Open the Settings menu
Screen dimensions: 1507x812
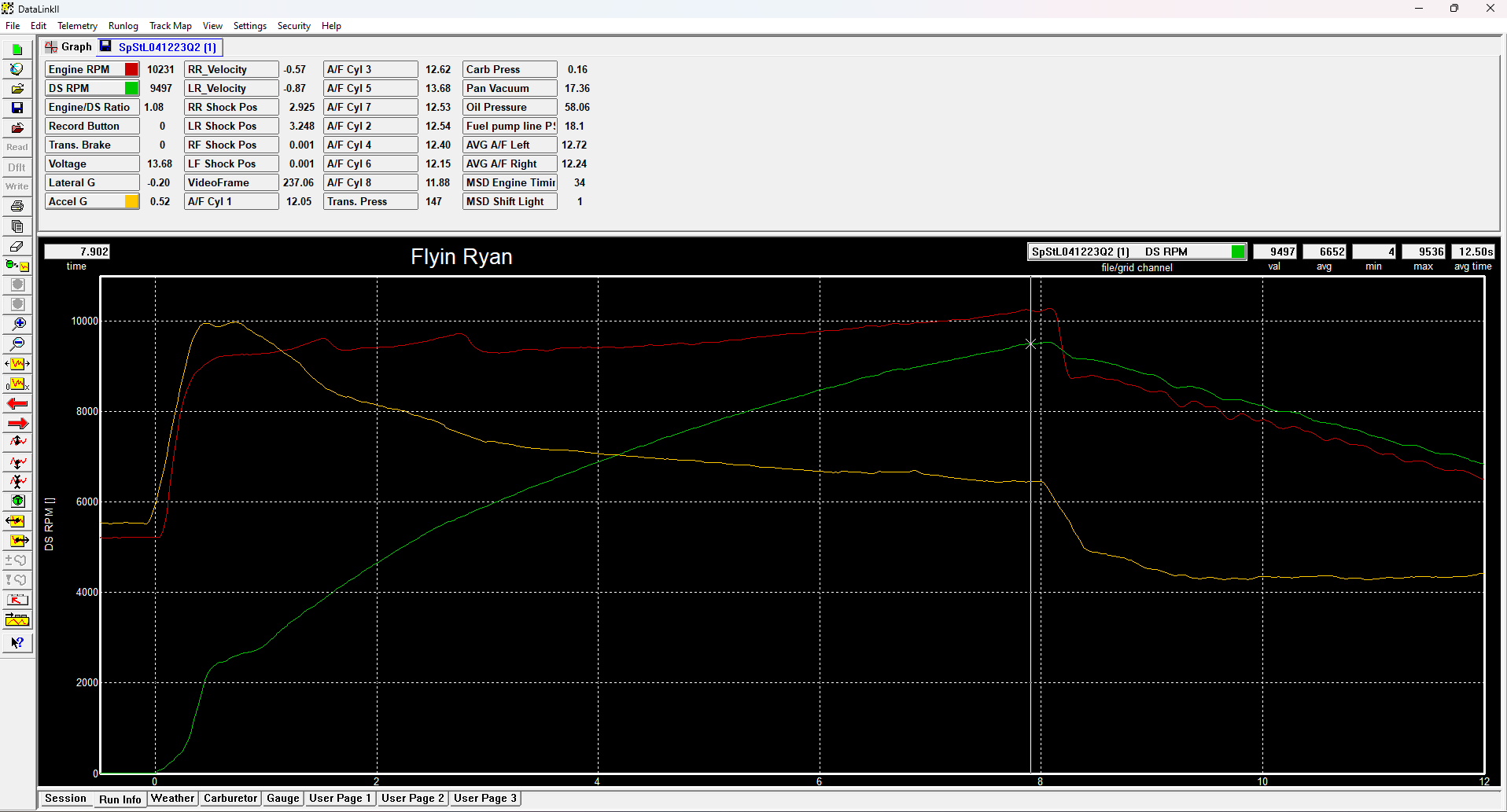point(250,26)
